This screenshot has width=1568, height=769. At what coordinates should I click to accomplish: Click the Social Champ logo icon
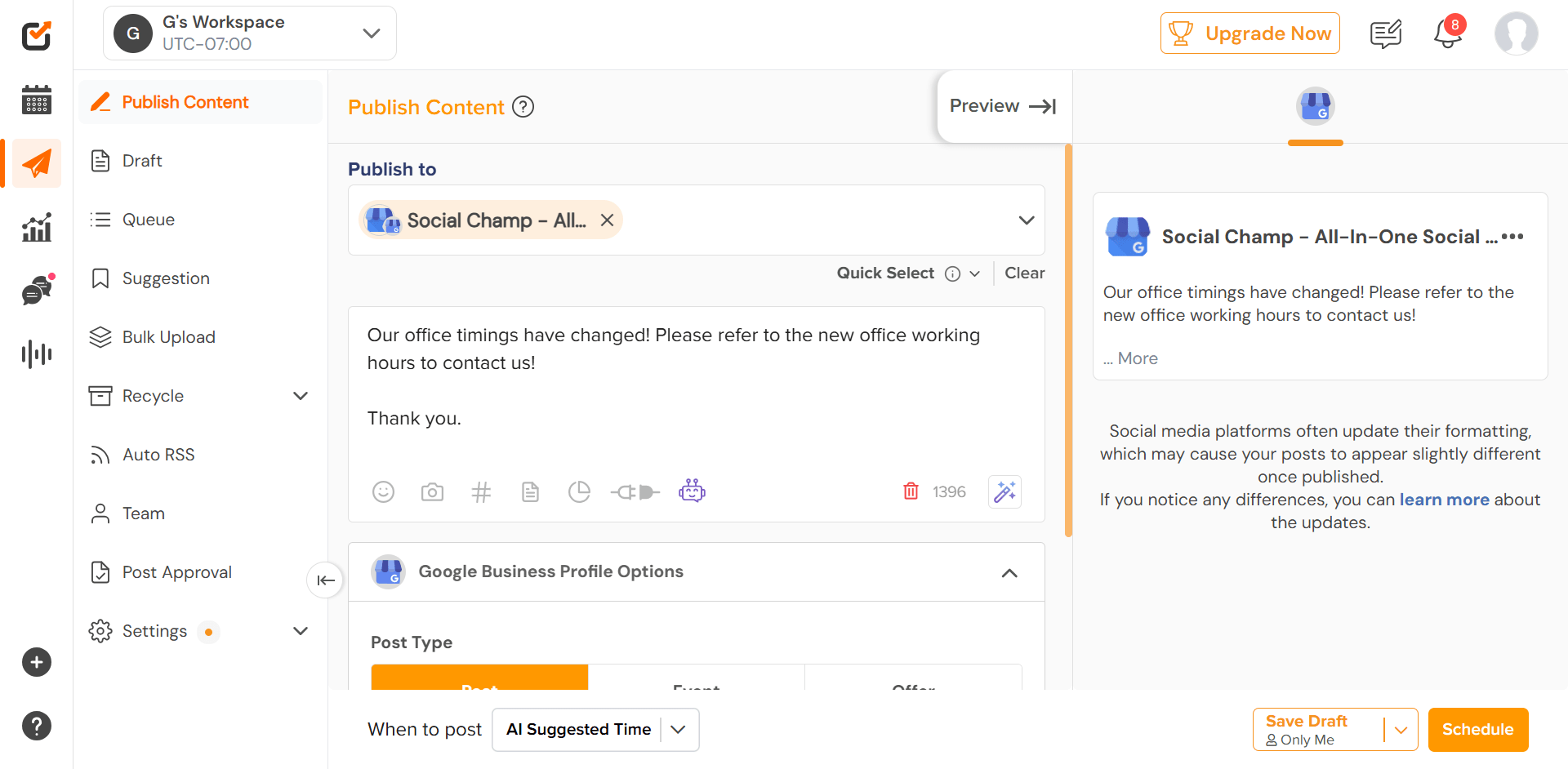click(36, 35)
